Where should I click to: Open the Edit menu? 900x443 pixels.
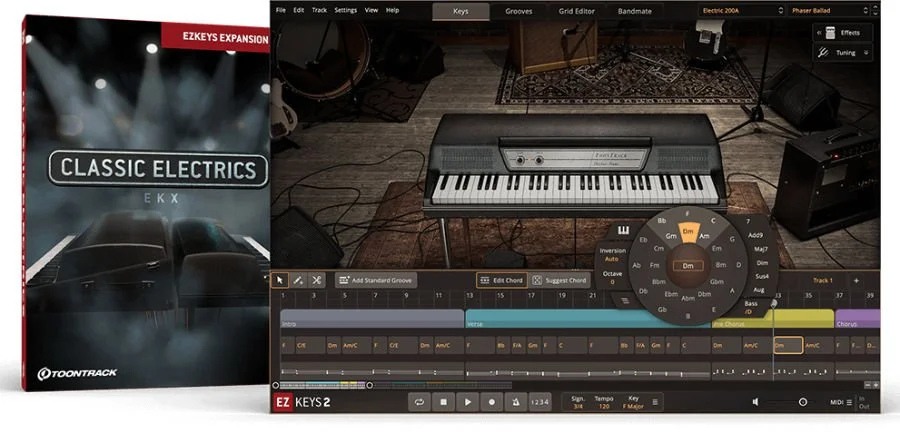[298, 10]
